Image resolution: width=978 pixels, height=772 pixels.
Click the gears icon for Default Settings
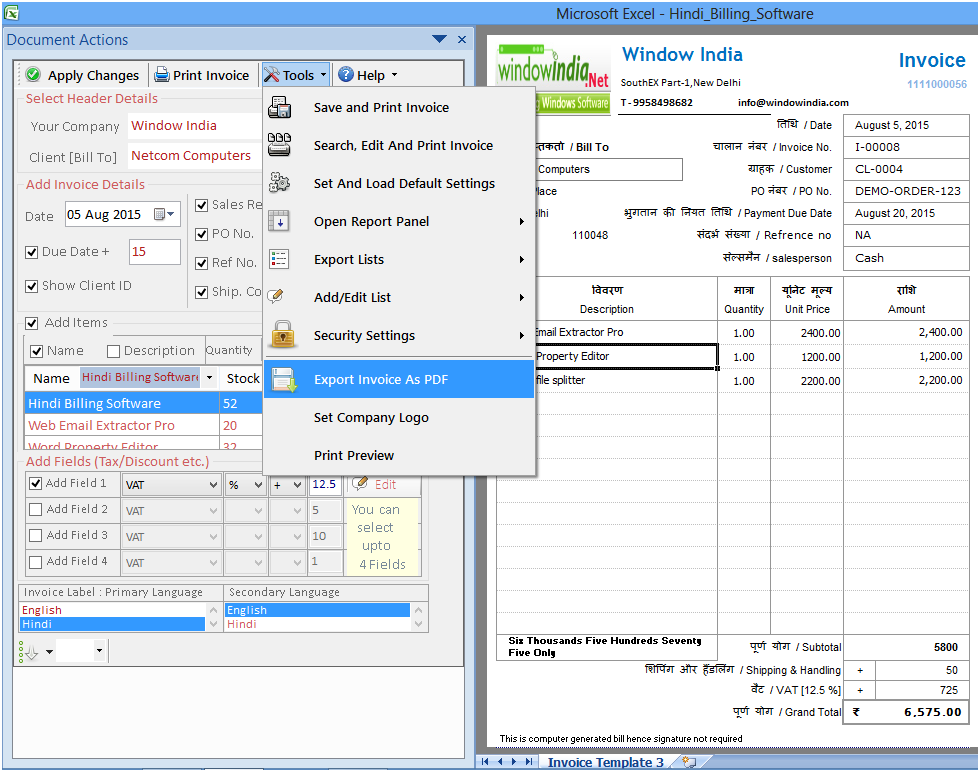(x=279, y=183)
